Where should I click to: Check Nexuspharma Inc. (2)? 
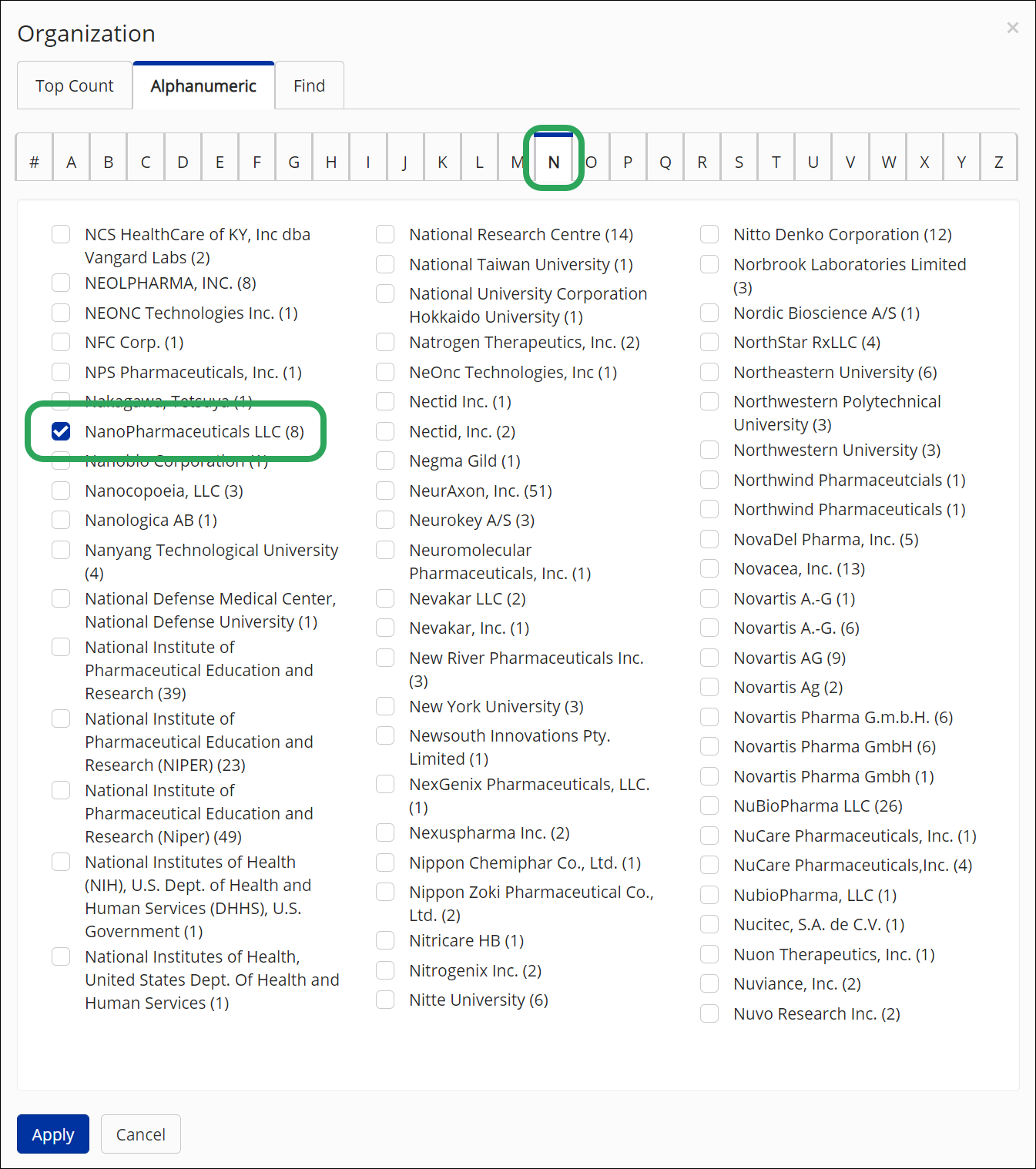[x=385, y=832]
